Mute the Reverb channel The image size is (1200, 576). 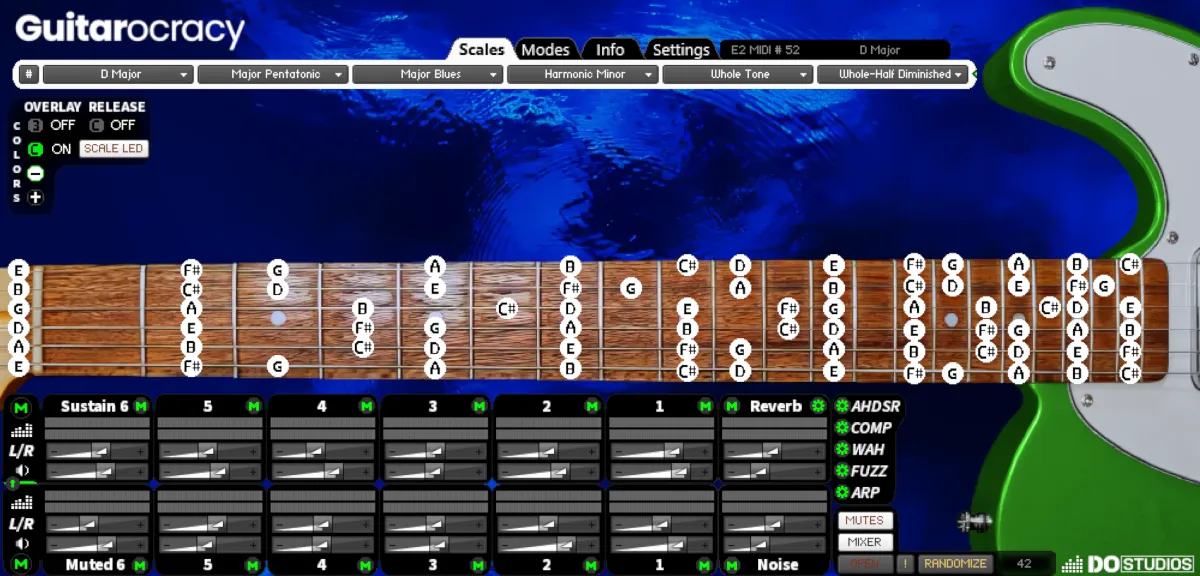(x=731, y=406)
